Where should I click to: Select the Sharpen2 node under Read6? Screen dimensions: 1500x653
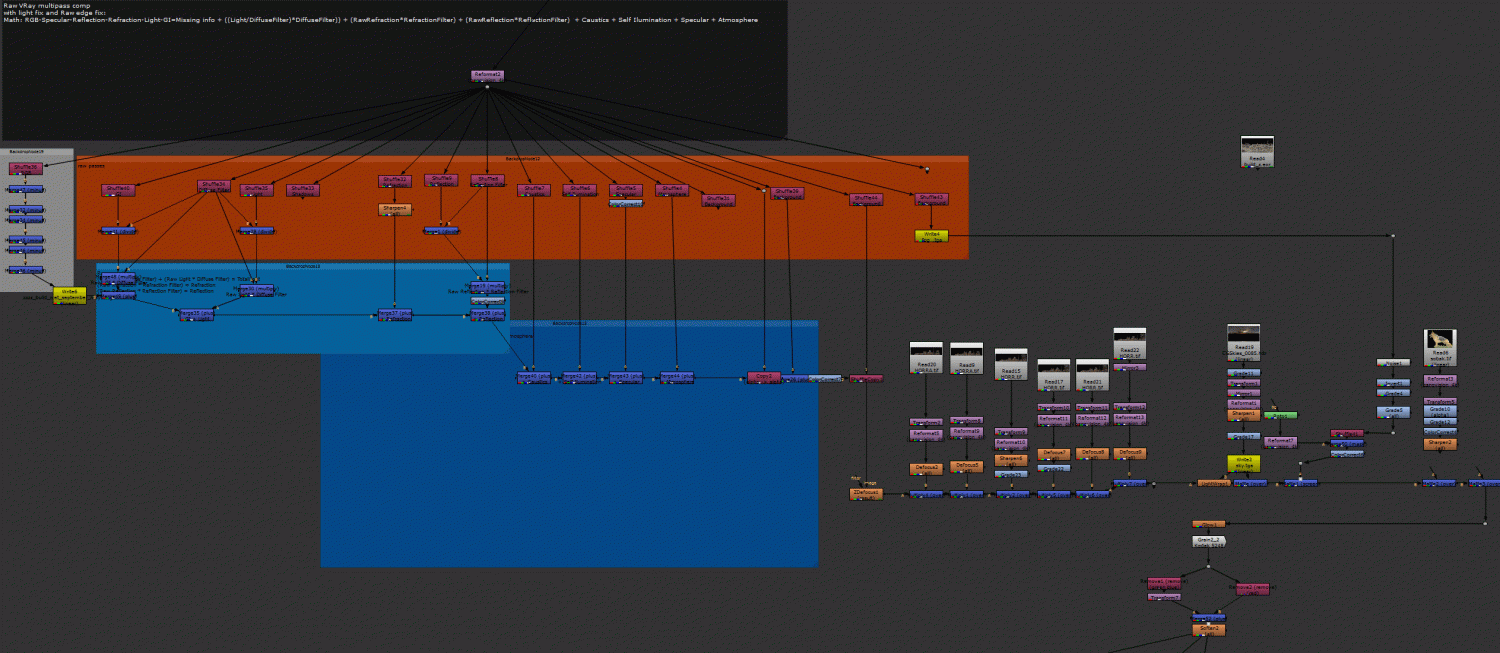click(x=1440, y=443)
